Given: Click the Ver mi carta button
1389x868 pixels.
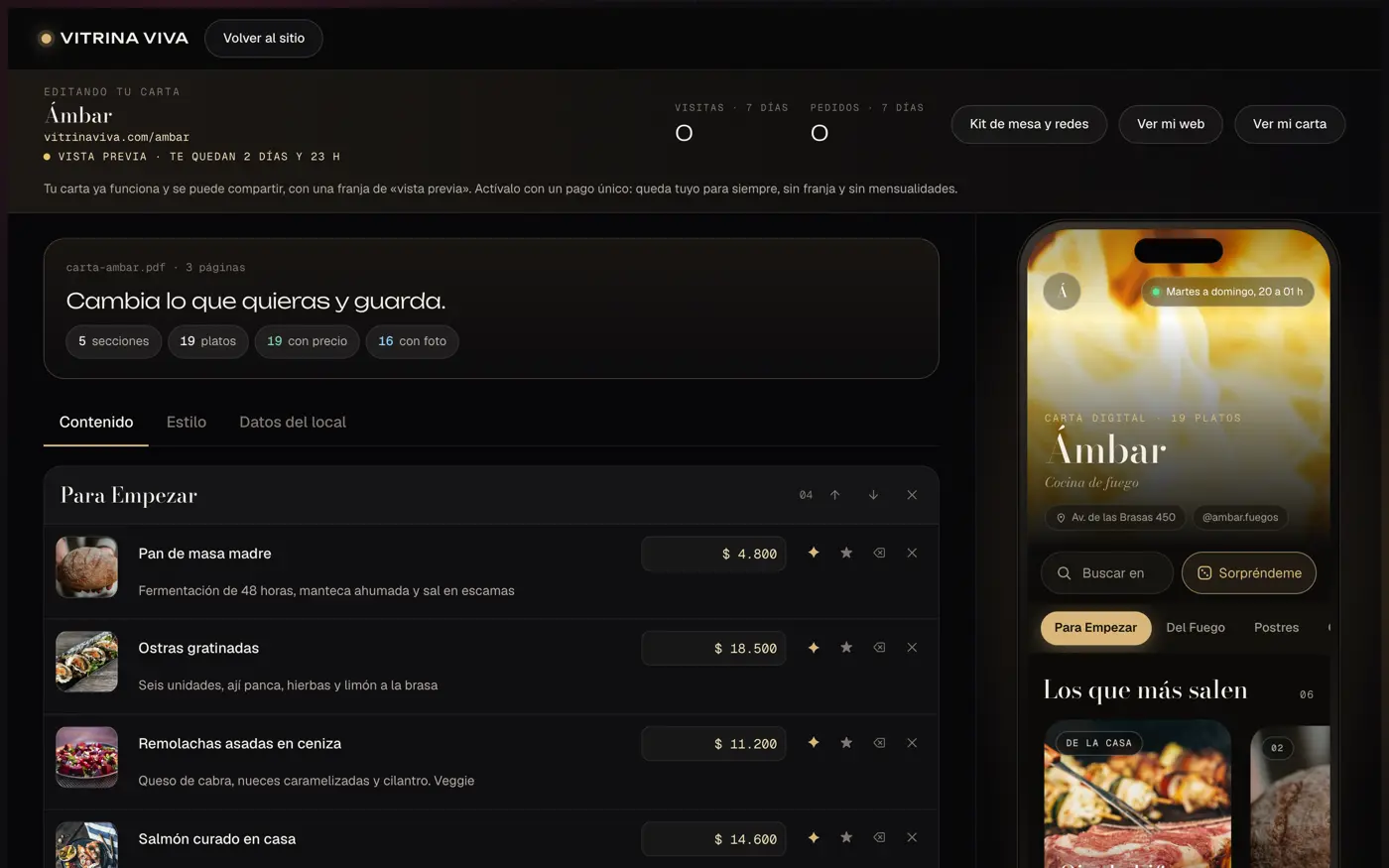Looking at the screenshot, I should coord(1289,124).
